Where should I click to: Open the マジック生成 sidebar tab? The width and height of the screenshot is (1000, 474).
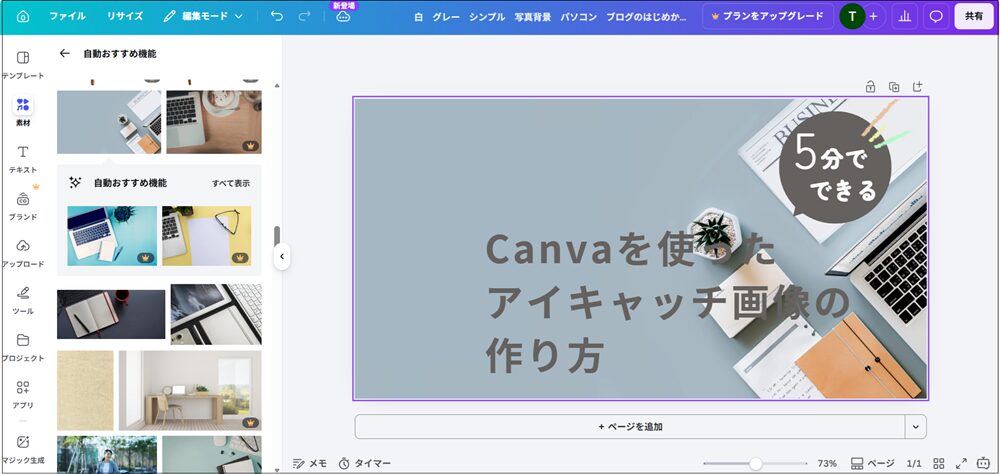coord(23,449)
